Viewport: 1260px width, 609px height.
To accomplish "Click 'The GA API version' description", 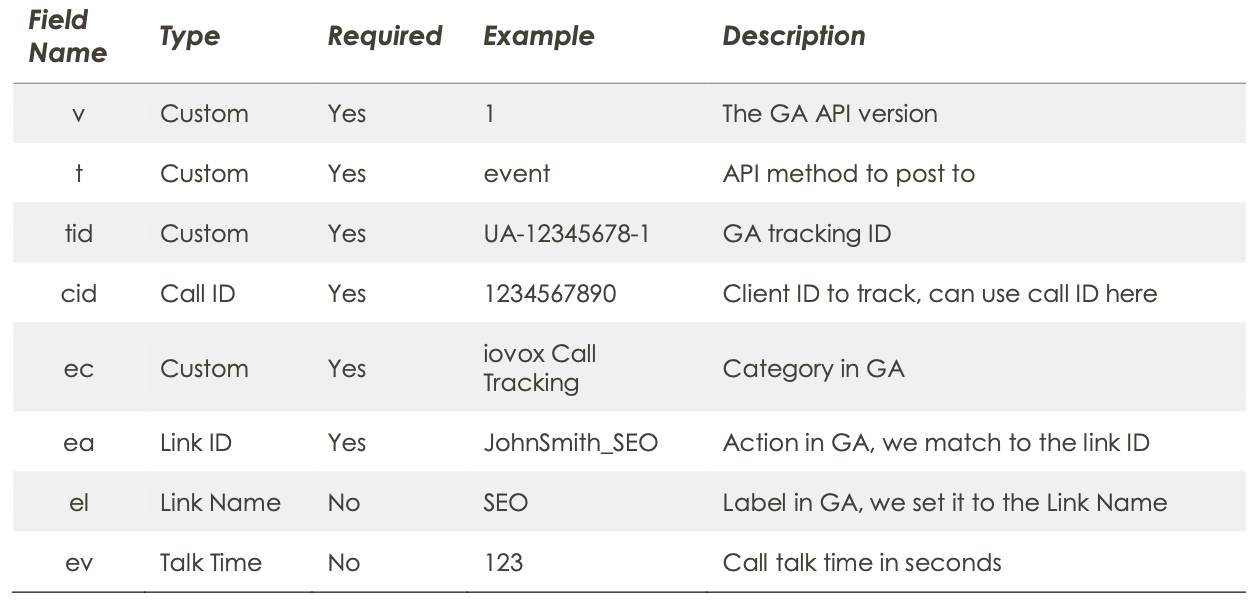I will [829, 114].
